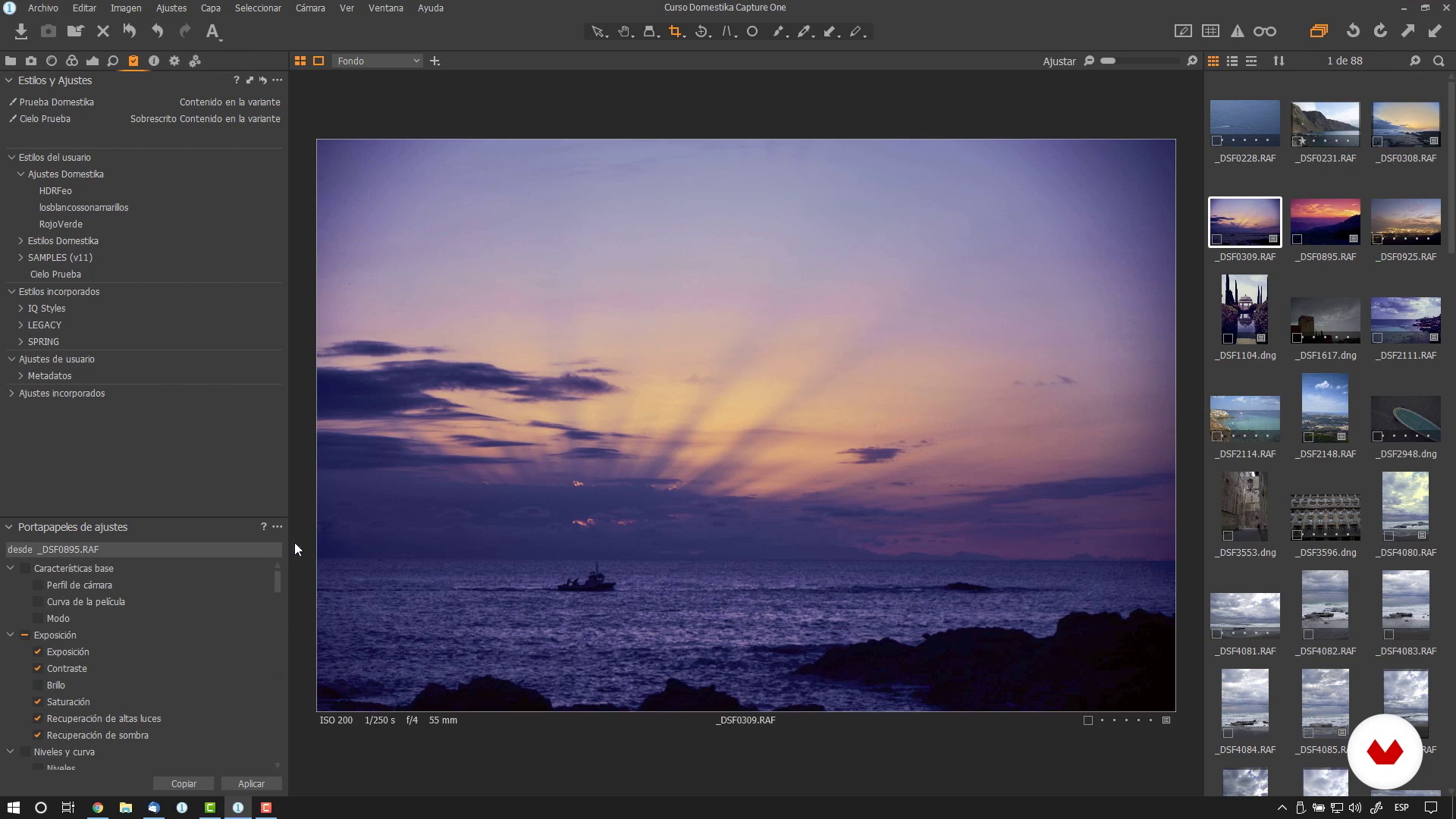Click the camera Capture icon

[49, 31]
